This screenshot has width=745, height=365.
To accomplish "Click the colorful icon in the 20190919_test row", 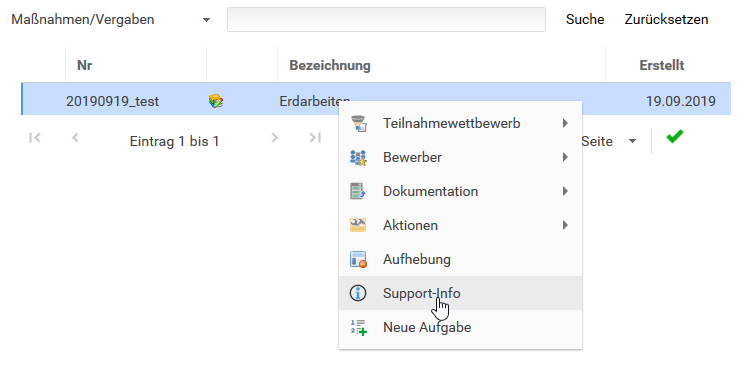I will pyautogui.click(x=216, y=101).
